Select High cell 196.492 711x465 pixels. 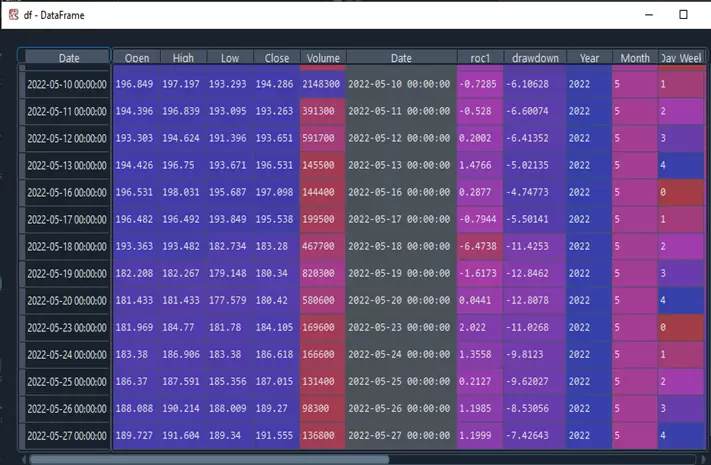[183, 219]
